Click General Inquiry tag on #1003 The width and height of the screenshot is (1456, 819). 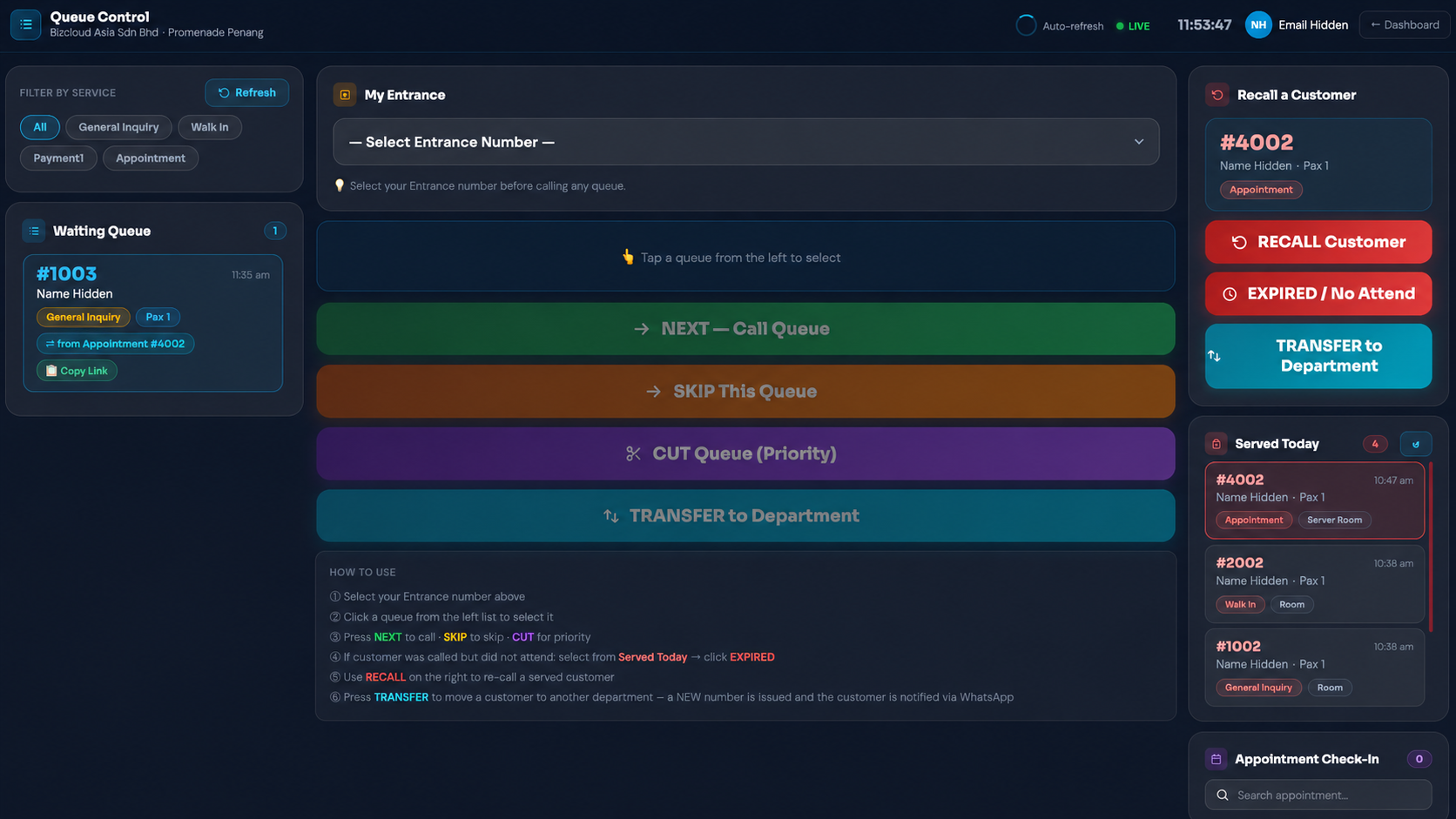tap(84, 317)
